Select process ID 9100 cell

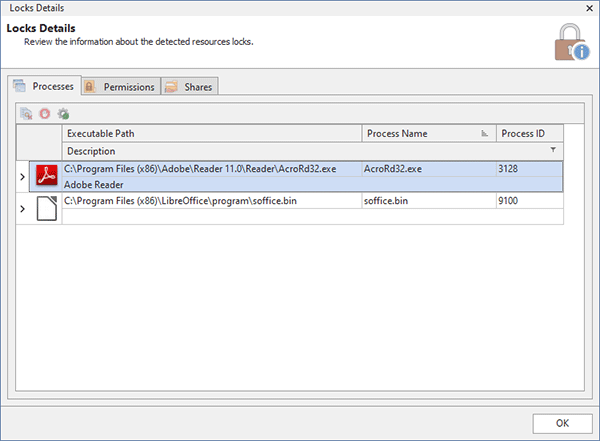pyautogui.click(x=529, y=201)
